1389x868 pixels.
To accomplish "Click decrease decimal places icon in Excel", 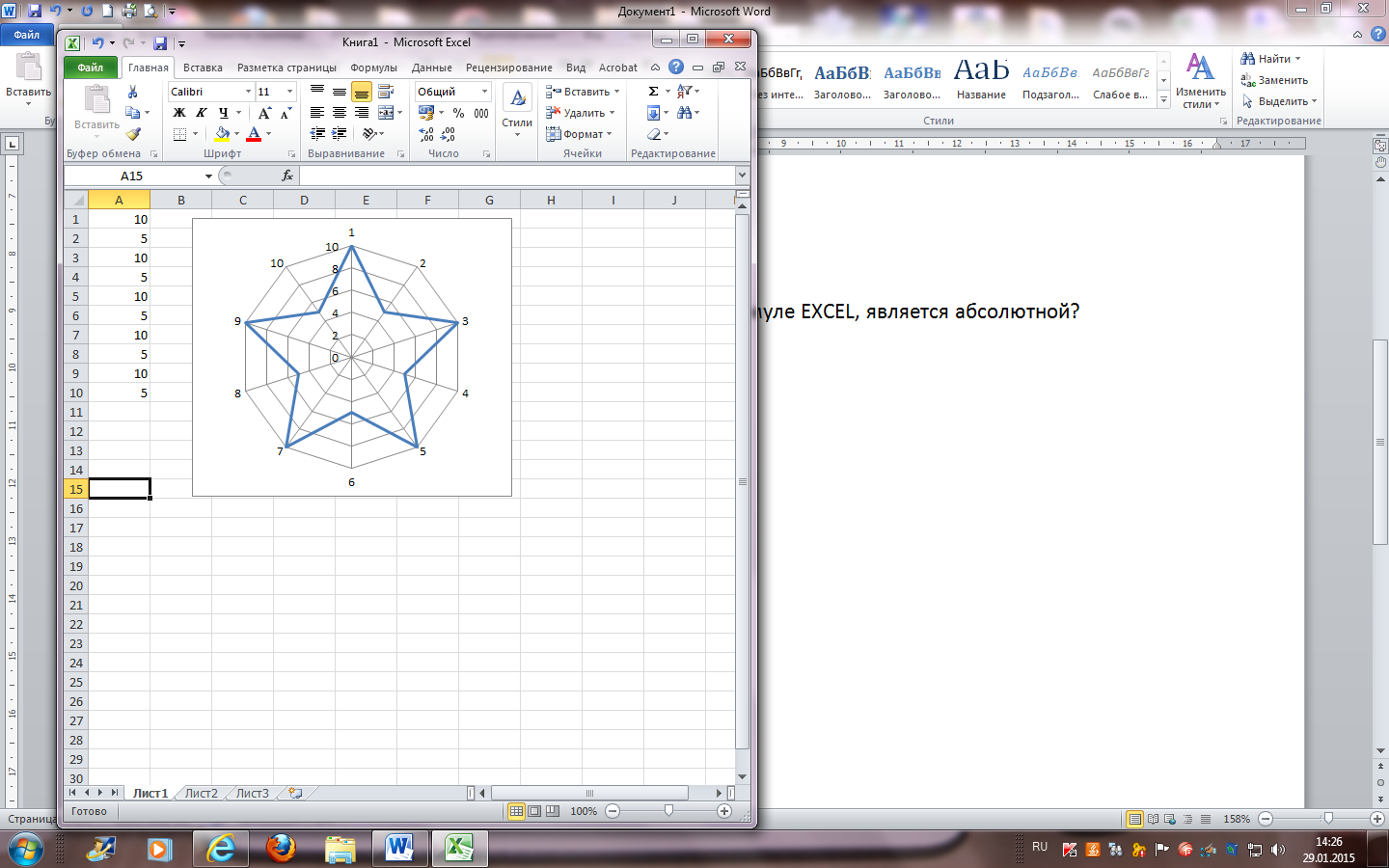I will pos(448,134).
